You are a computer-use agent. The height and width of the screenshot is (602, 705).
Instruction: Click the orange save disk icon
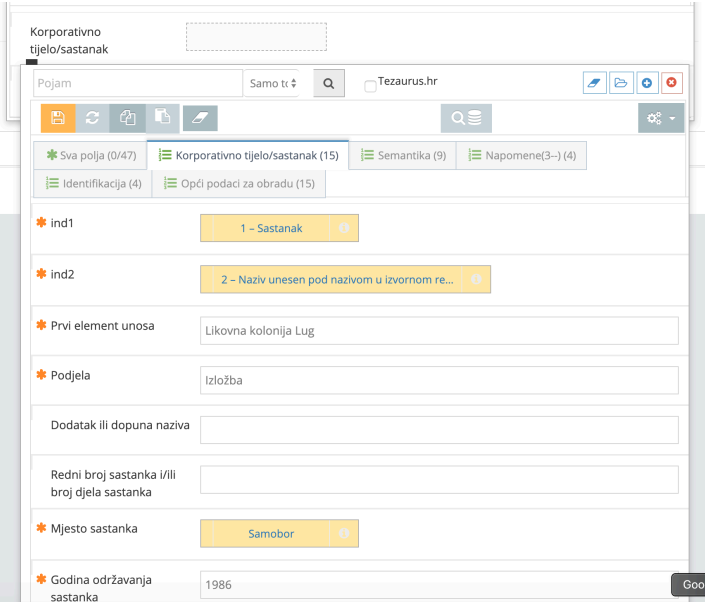[58, 118]
